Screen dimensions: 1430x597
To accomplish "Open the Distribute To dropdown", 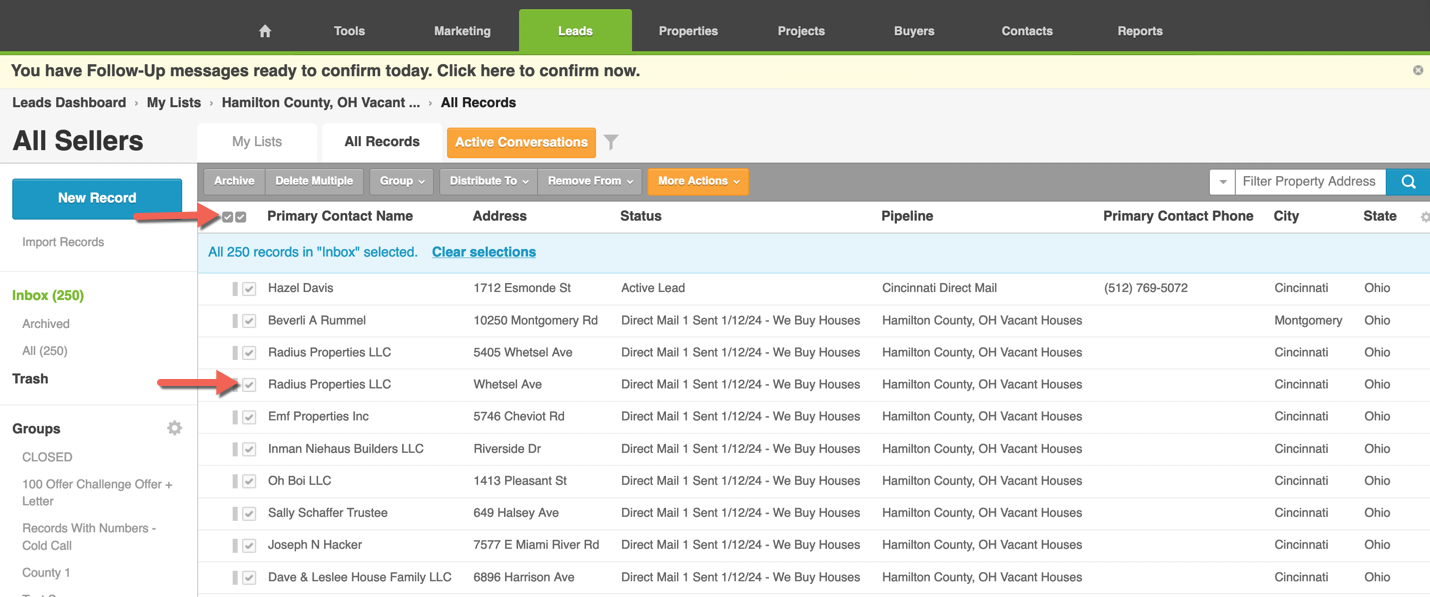I will [488, 181].
